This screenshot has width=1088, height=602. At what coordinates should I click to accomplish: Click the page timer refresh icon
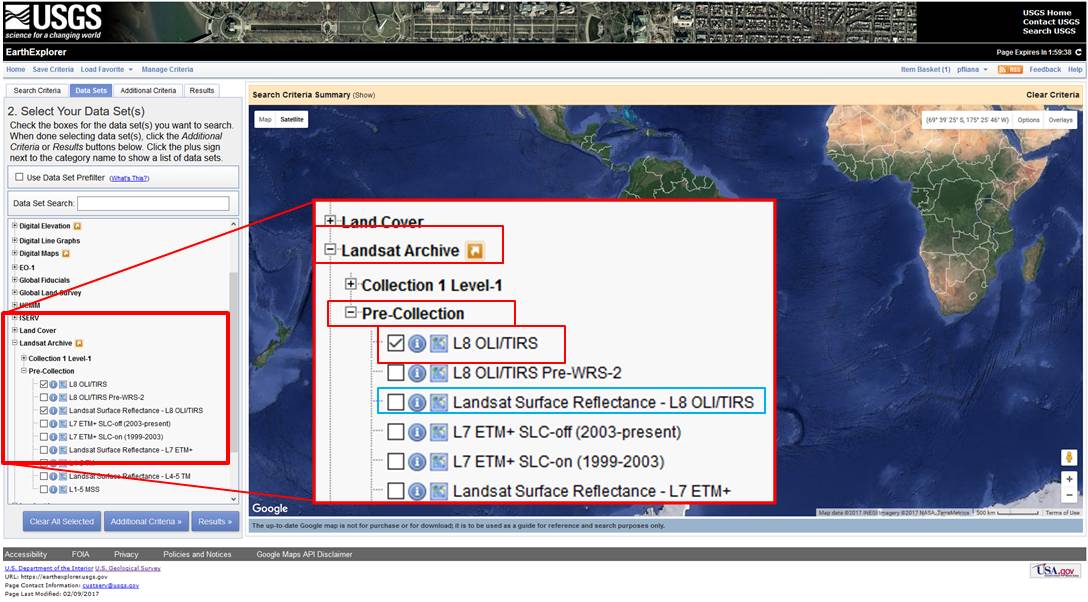tap(1078, 52)
